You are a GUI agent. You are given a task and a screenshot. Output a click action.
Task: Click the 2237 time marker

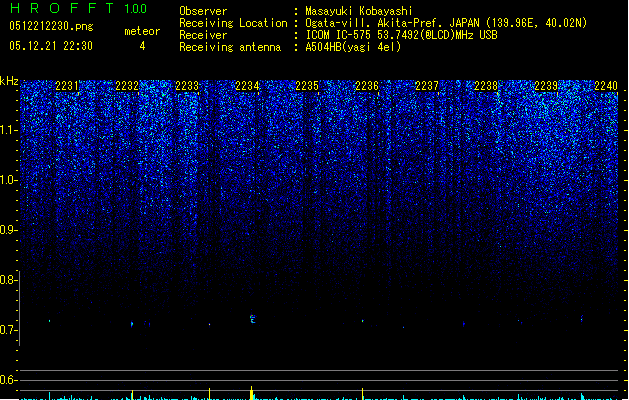tap(427, 86)
